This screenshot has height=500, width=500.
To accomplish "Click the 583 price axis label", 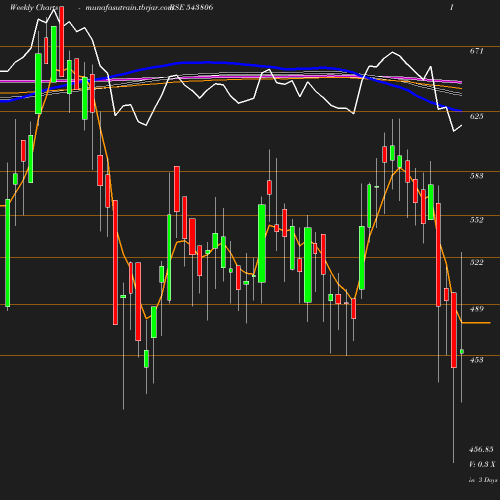I will [476, 176].
